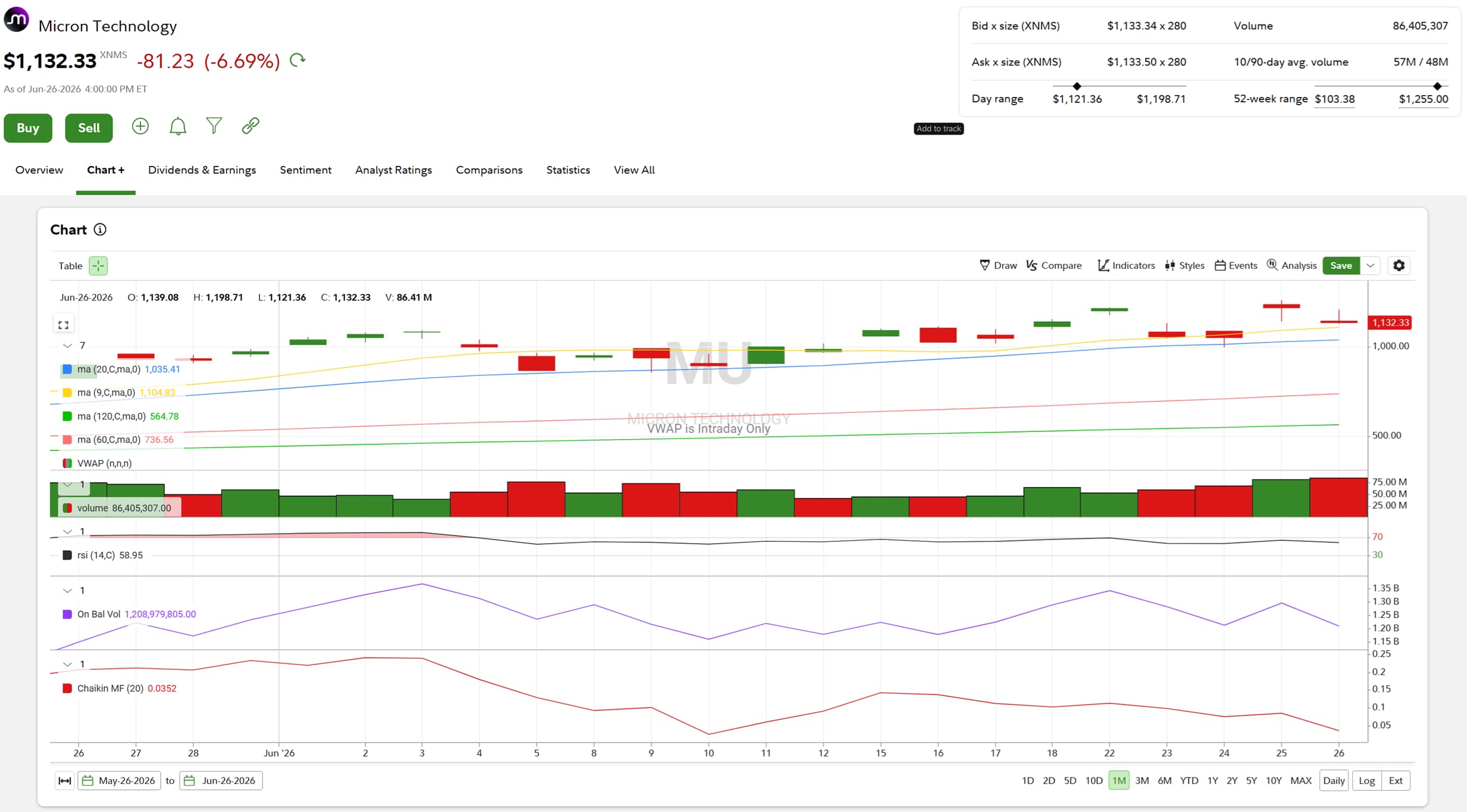
Task: Click the pink ma(60) color swatch
Action: [x=67, y=440]
